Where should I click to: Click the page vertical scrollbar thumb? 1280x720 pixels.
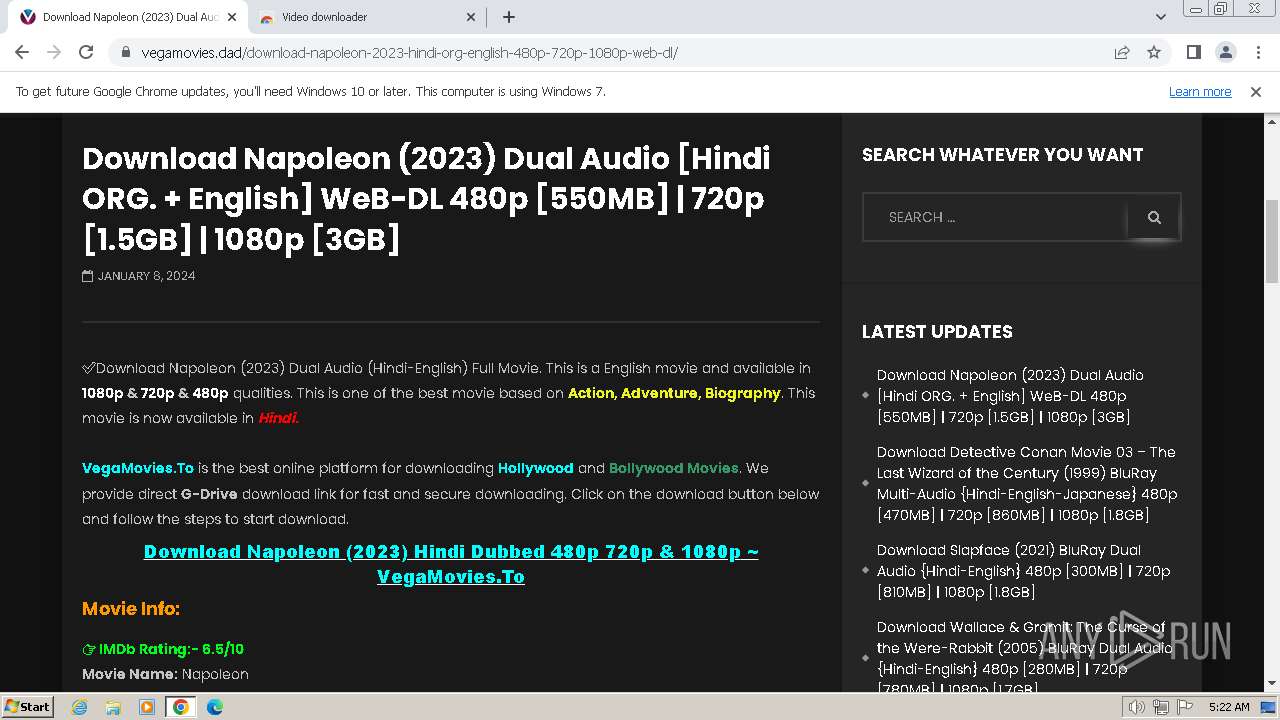pyautogui.click(x=1272, y=240)
